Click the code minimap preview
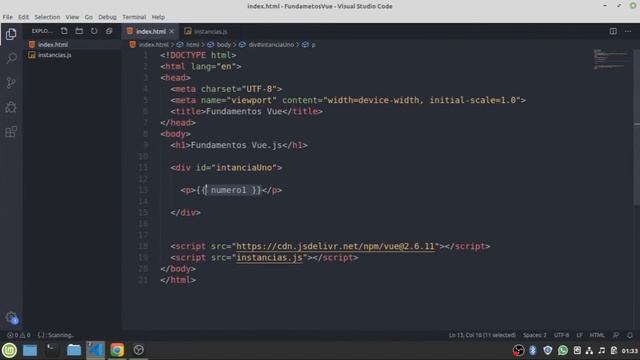The height and width of the screenshot is (360, 640). click(611, 60)
